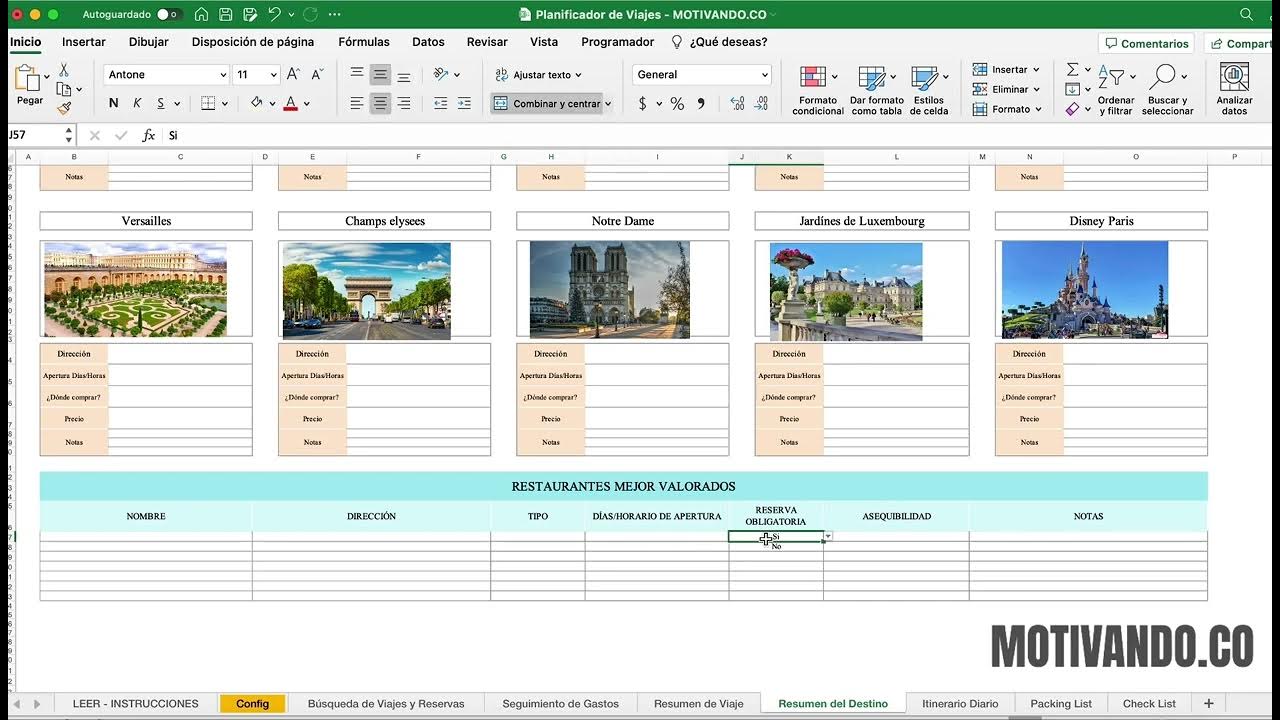Select the Italic (K) formatting icon
The height and width of the screenshot is (720, 1280).
coord(137,103)
